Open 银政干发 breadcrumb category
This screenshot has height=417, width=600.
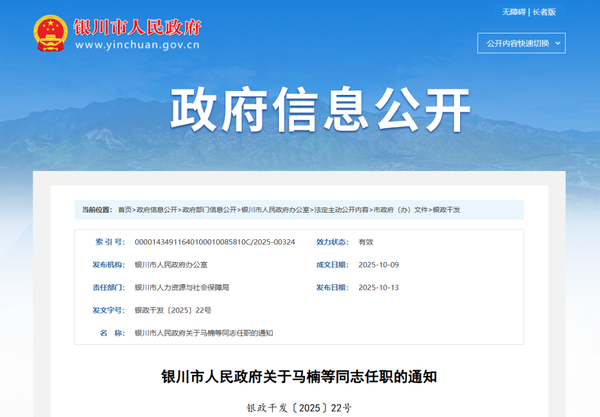tap(446, 210)
